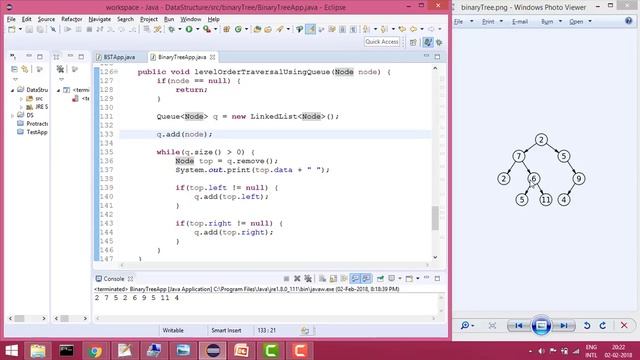Minimize the Console view button
The image size is (640, 360).
coord(427,278)
